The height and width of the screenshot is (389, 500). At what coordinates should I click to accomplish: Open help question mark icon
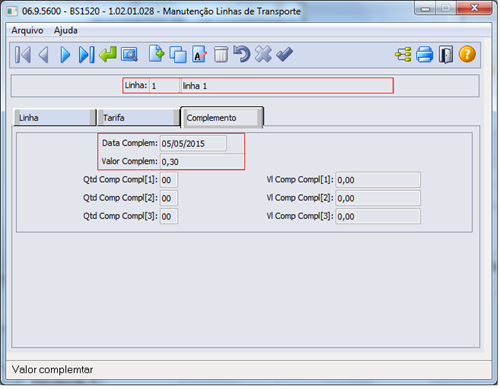coord(467,54)
